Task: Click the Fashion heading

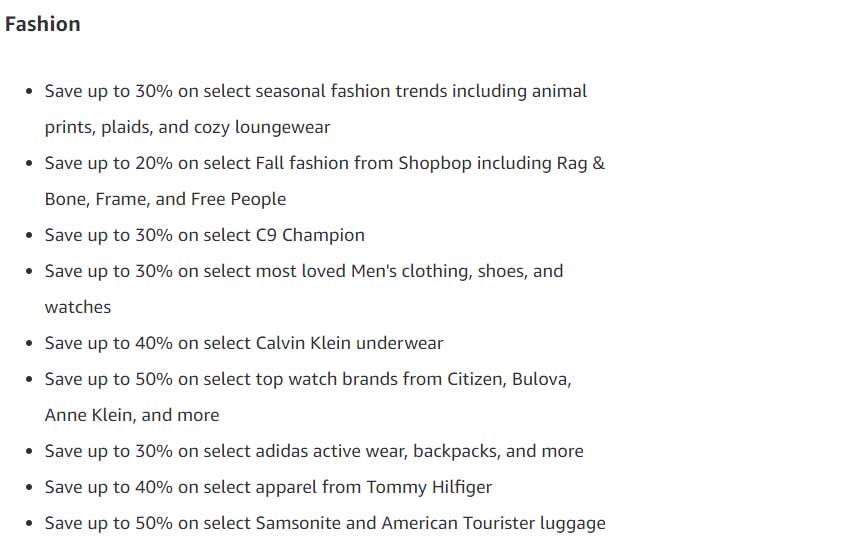Action: [x=42, y=24]
